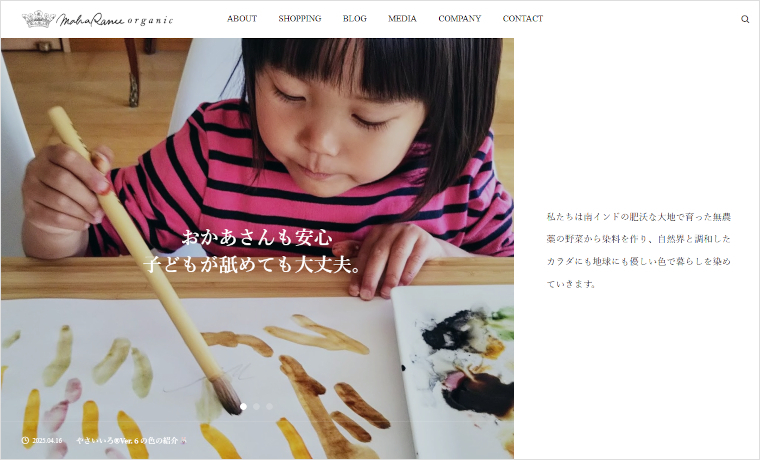Open the search magnifier icon
Viewport: 760px width, 460px height.
745,19
